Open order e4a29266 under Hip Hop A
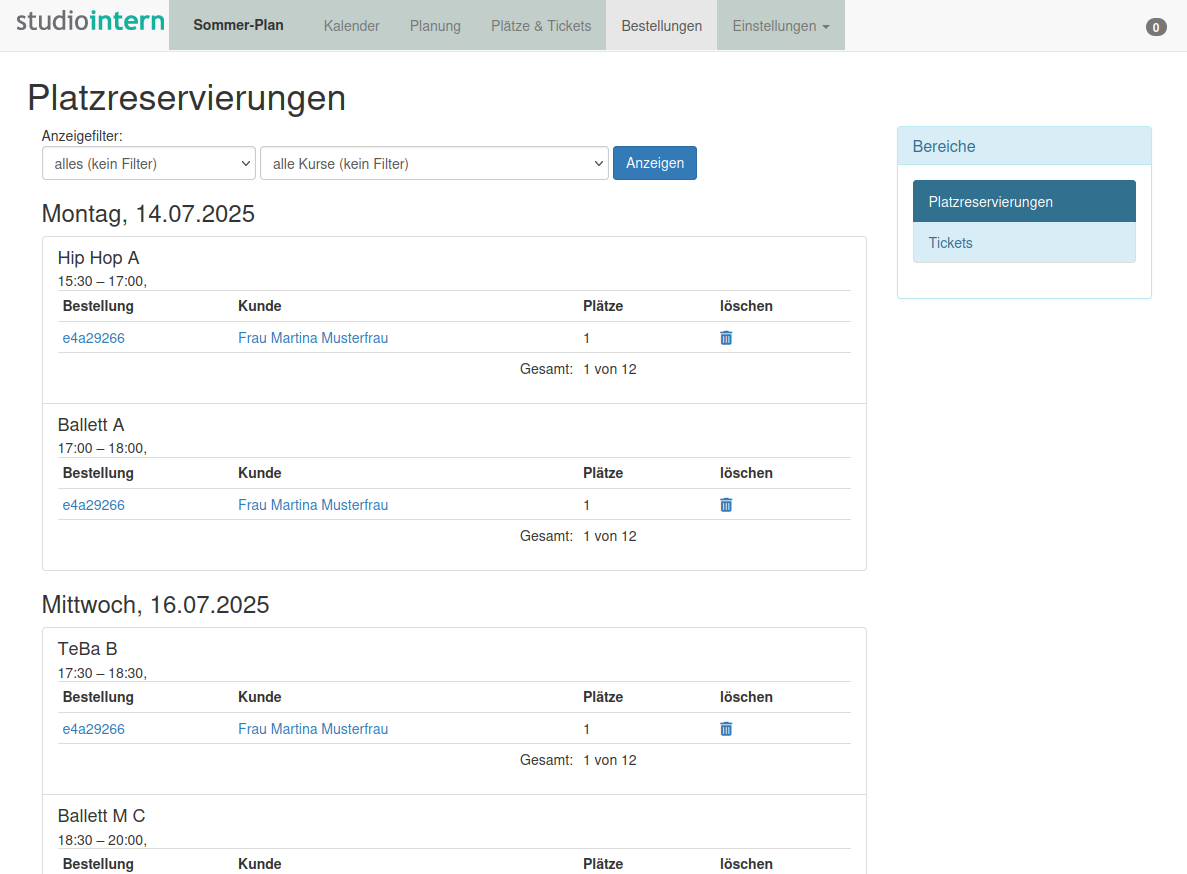The image size is (1187, 874). [x=94, y=338]
